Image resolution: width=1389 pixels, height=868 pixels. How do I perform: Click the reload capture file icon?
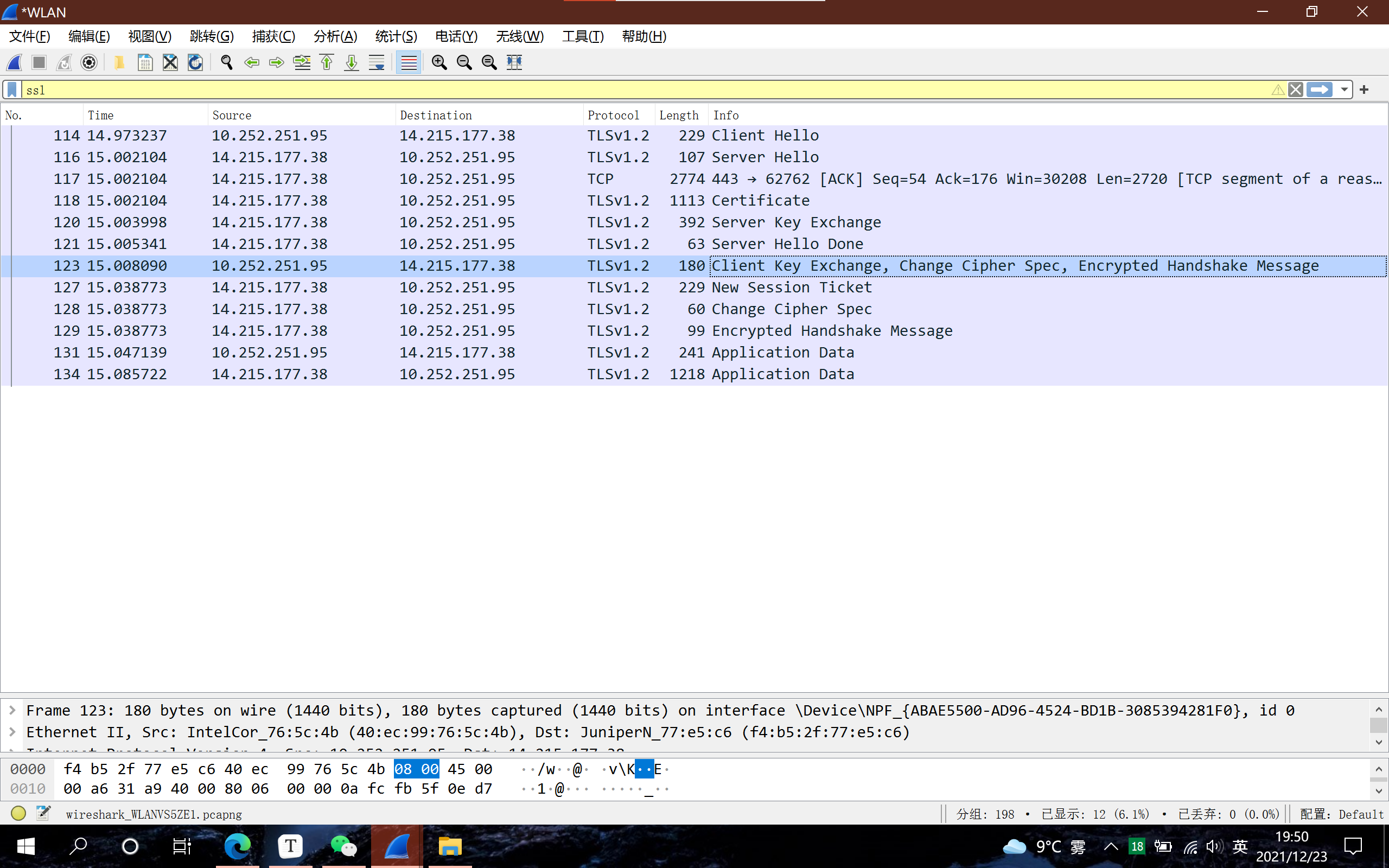pos(195,62)
